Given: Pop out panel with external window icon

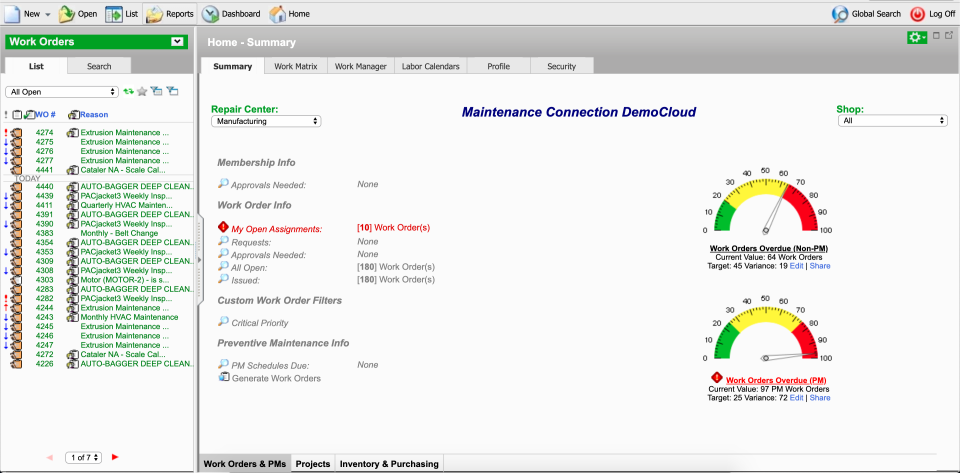Looking at the screenshot, I should pyautogui.click(x=948, y=35).
